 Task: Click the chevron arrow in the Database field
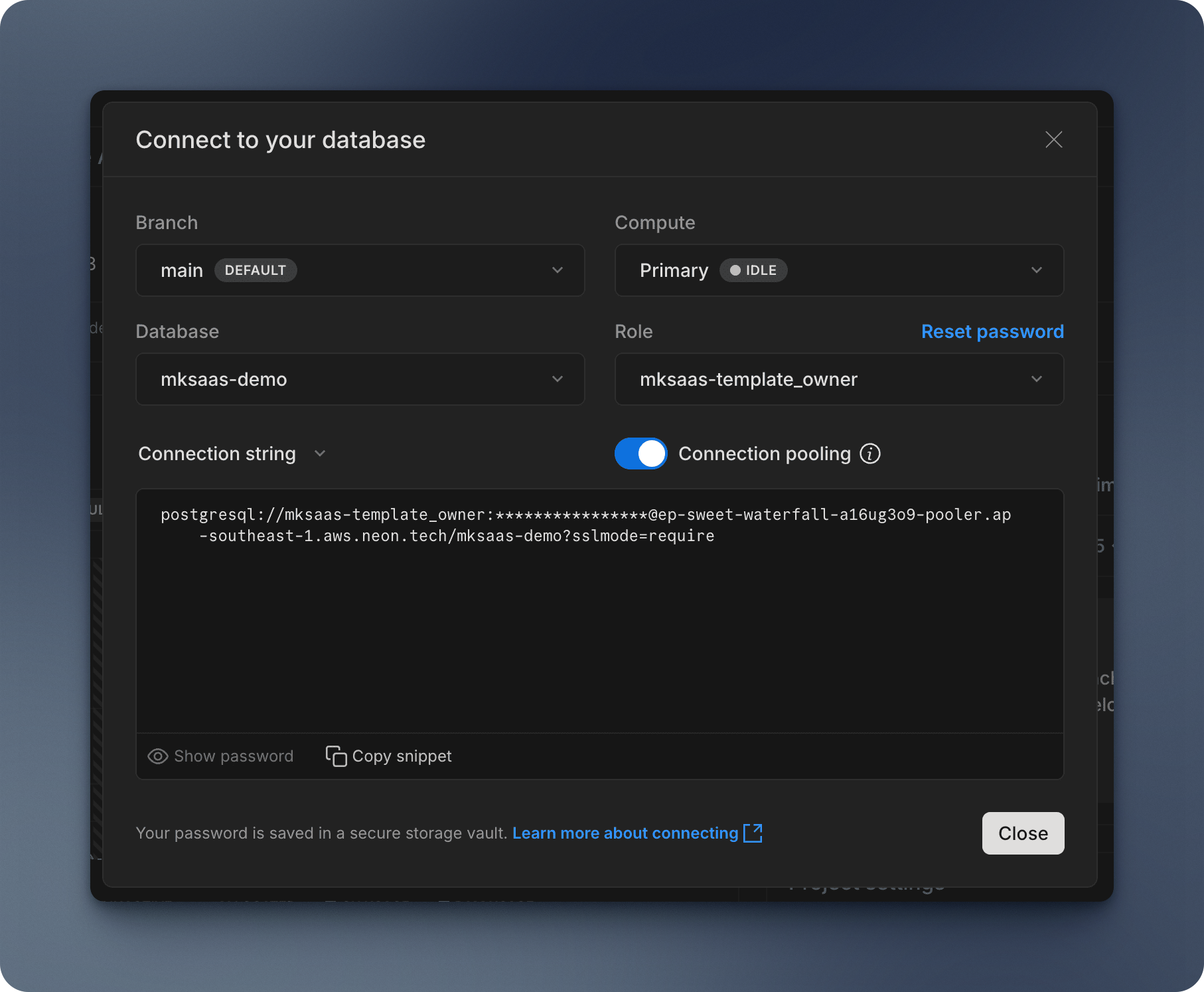557,379
